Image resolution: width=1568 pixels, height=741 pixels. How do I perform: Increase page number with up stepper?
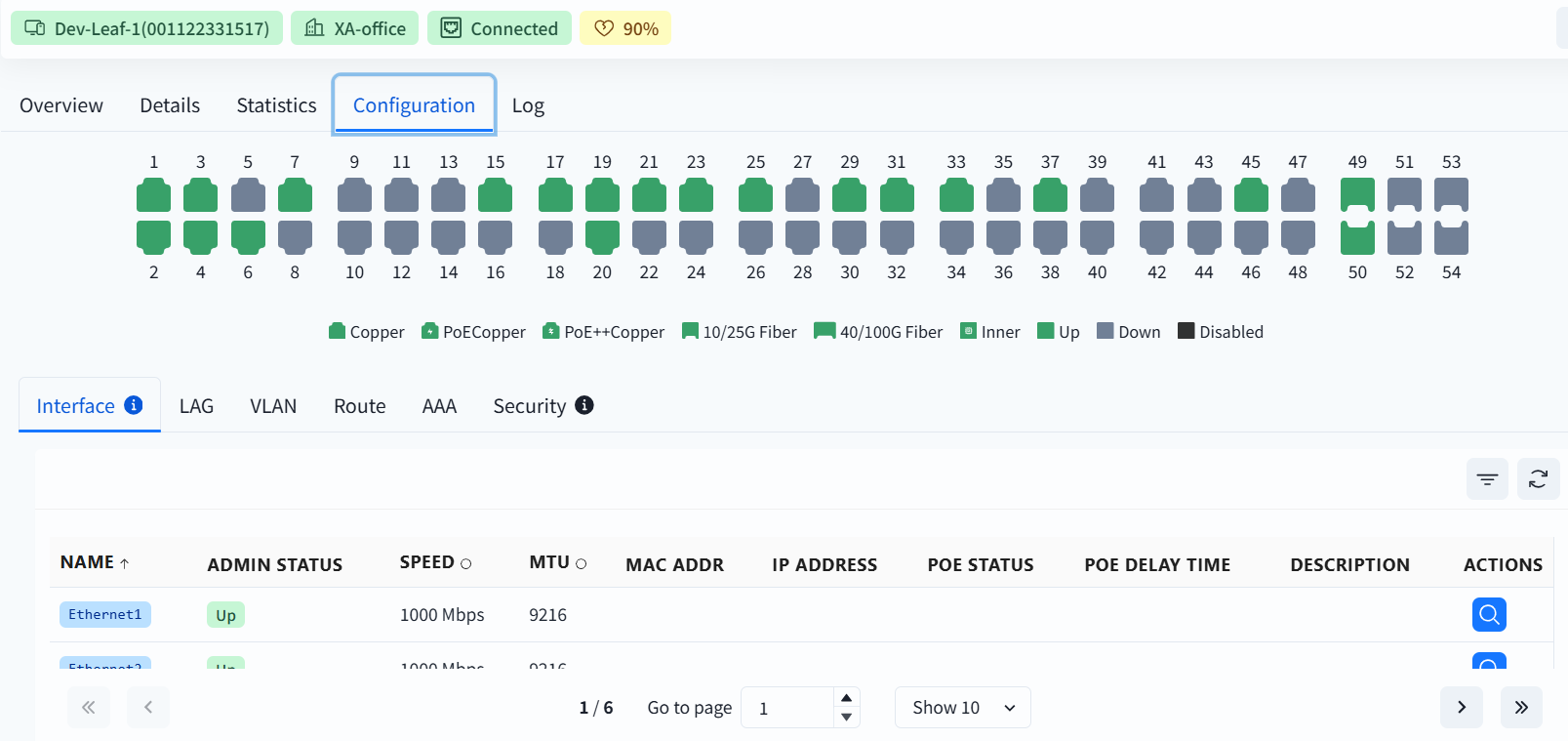click(846, 698)
